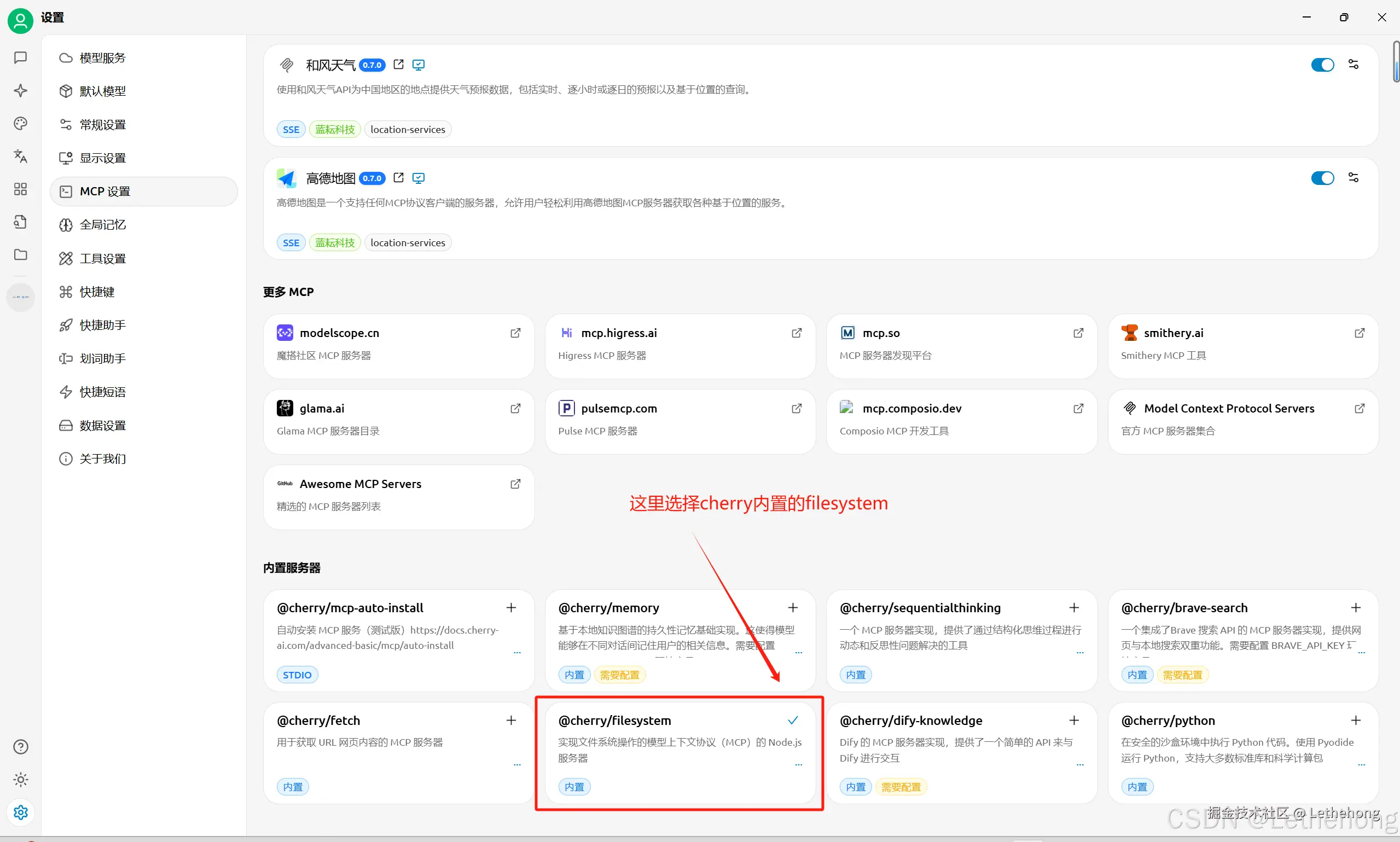Screen dimensions: 1400x842
Task: Click the @cherry/filesystem checkmark
Action: point(793,720)
